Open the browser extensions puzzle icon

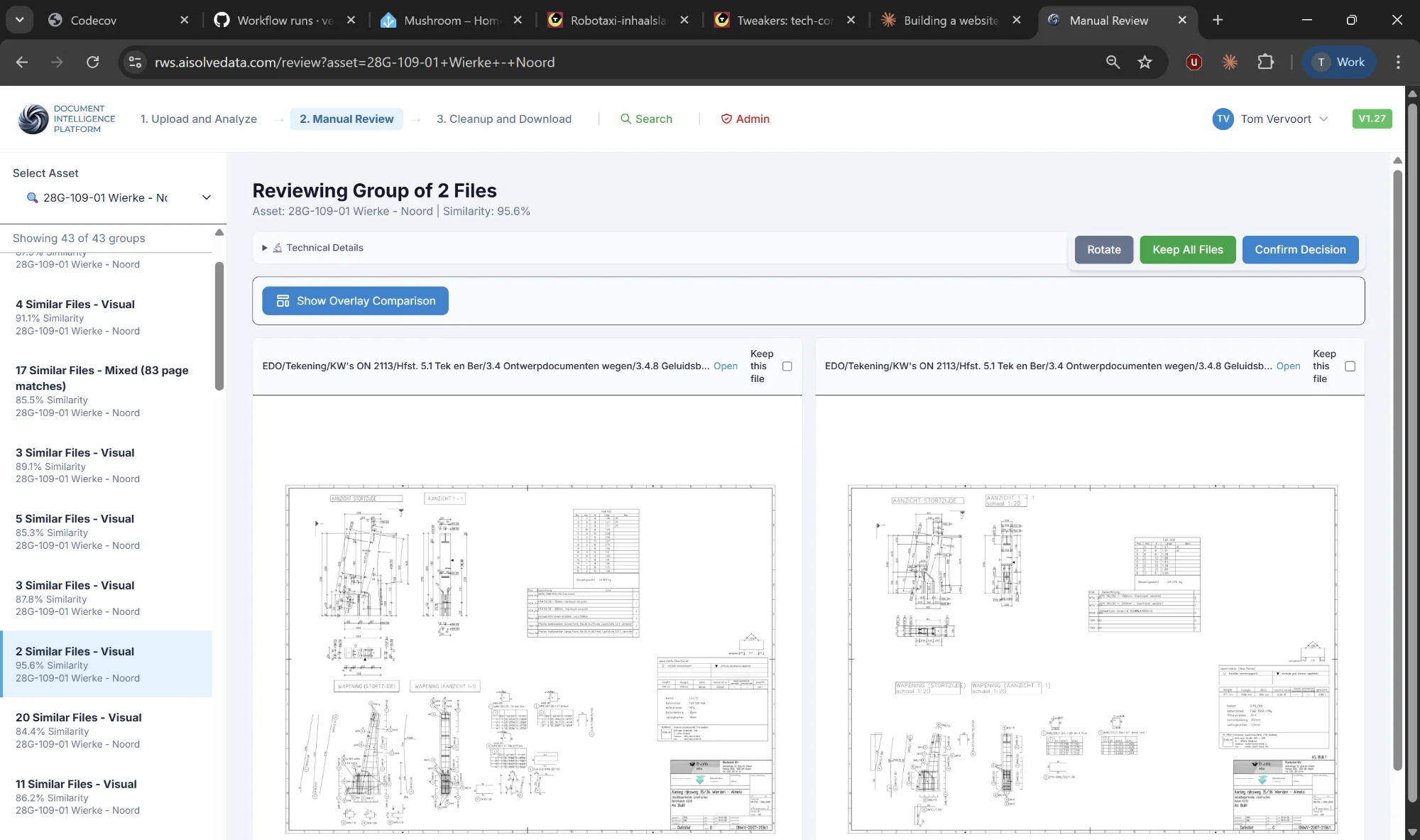point(1265,62)
